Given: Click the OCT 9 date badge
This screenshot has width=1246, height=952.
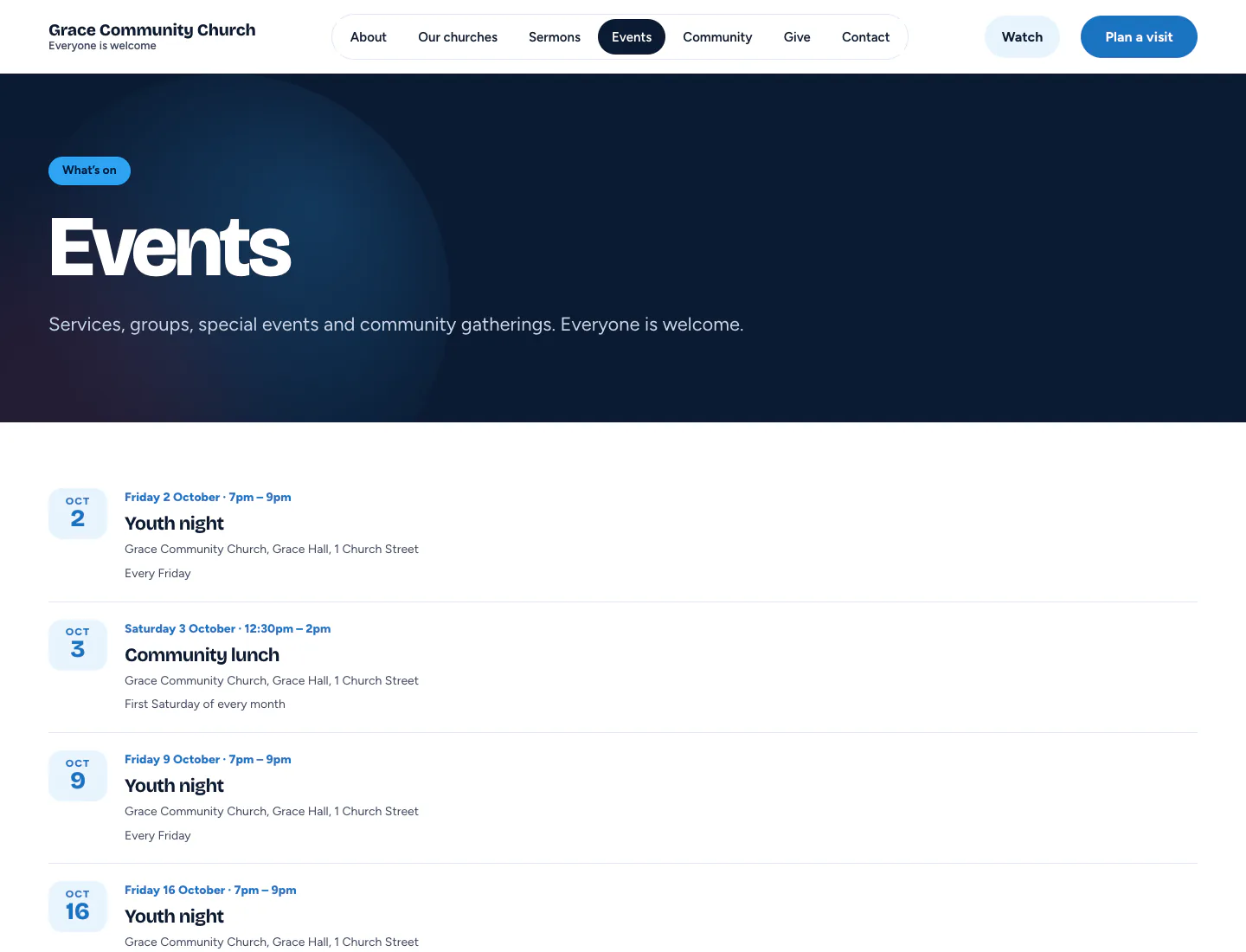Looking at the screenshot, I should point(78,775).
